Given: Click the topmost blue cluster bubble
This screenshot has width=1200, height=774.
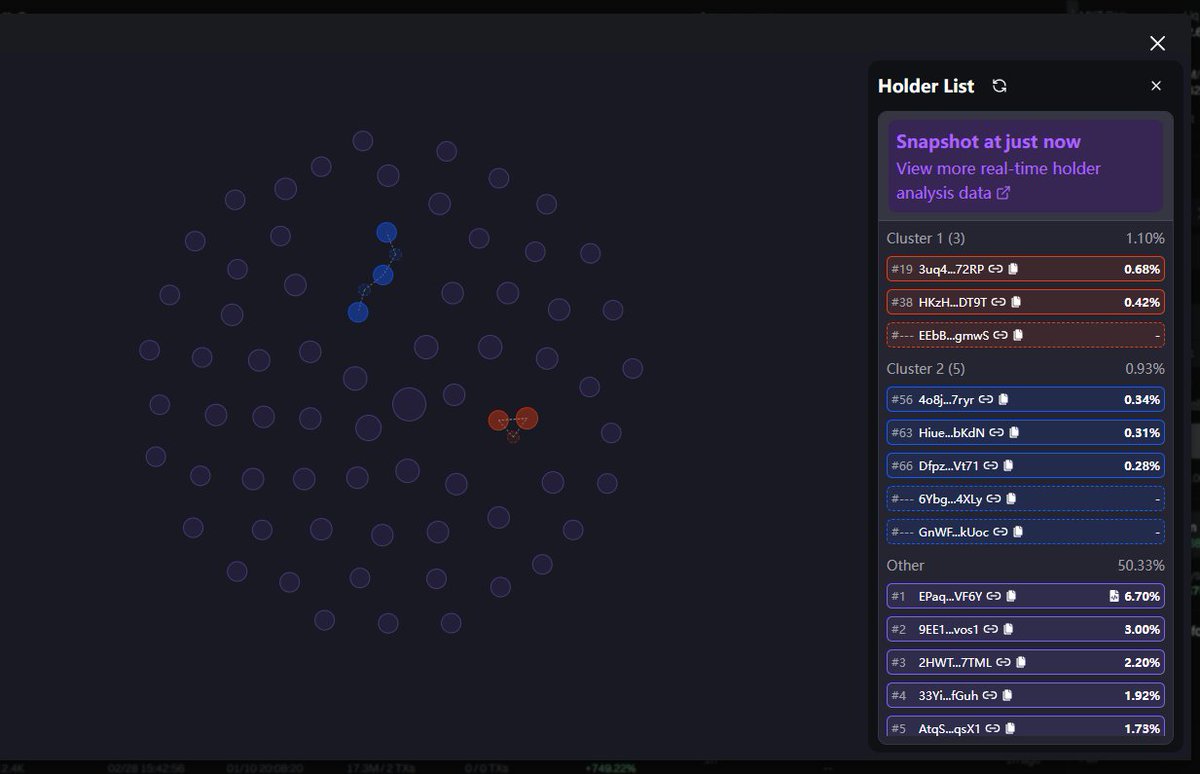Looking at the screenshot, I should tap(387, 232).
